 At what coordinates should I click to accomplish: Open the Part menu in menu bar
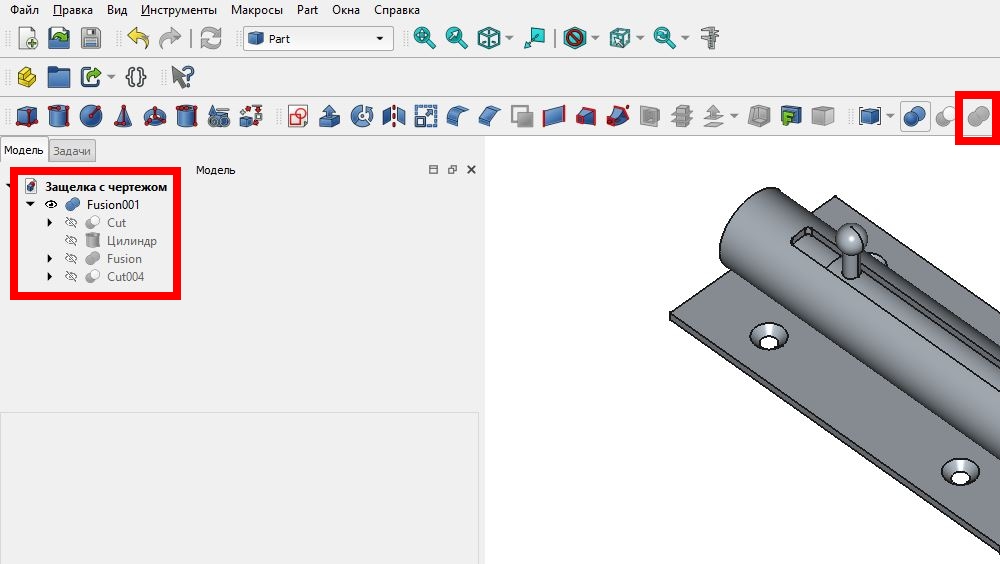(307, 10)
